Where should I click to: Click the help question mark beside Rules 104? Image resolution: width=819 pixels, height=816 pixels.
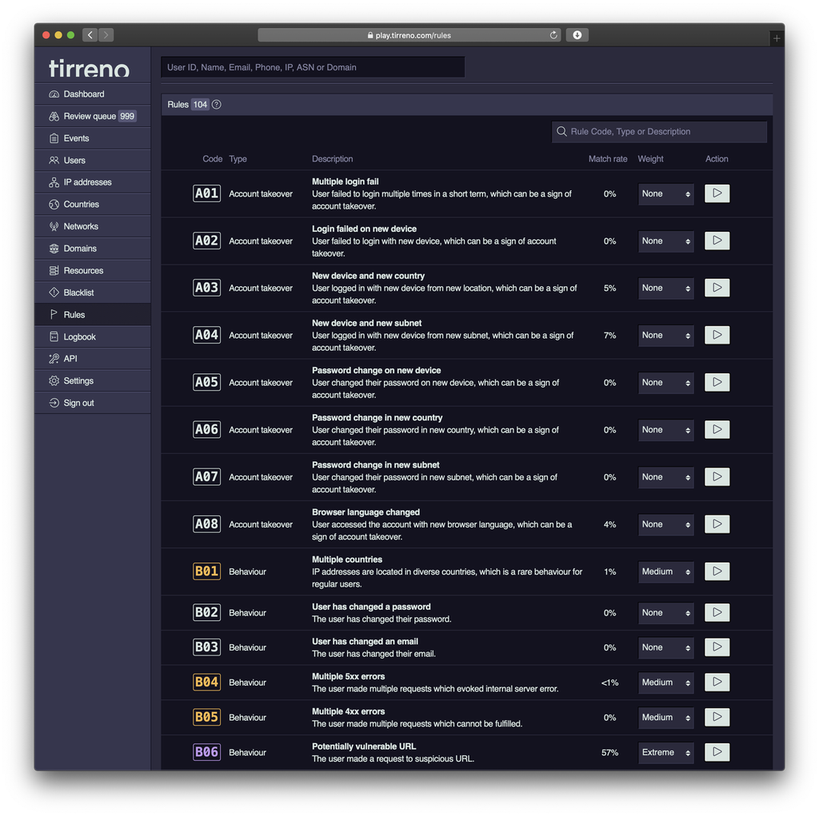coord(217,104)
